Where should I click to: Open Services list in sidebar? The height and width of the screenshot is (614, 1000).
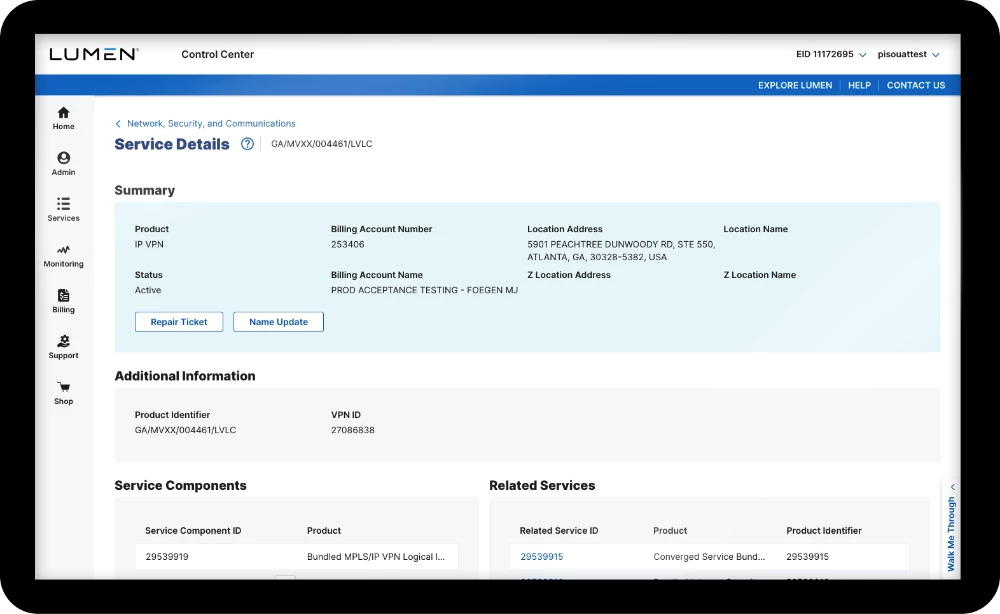click(x=63, y=210)
